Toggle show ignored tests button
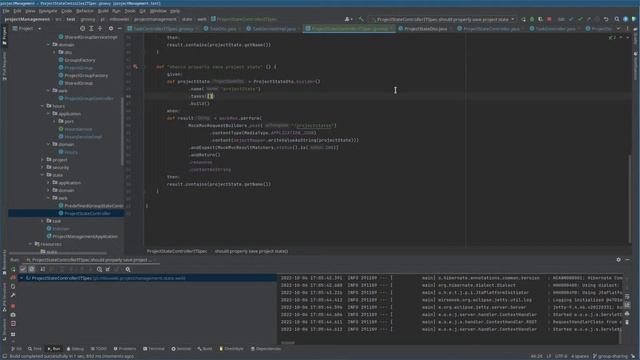The width and height of the screenshot is (640, 360). pos(31,269)
